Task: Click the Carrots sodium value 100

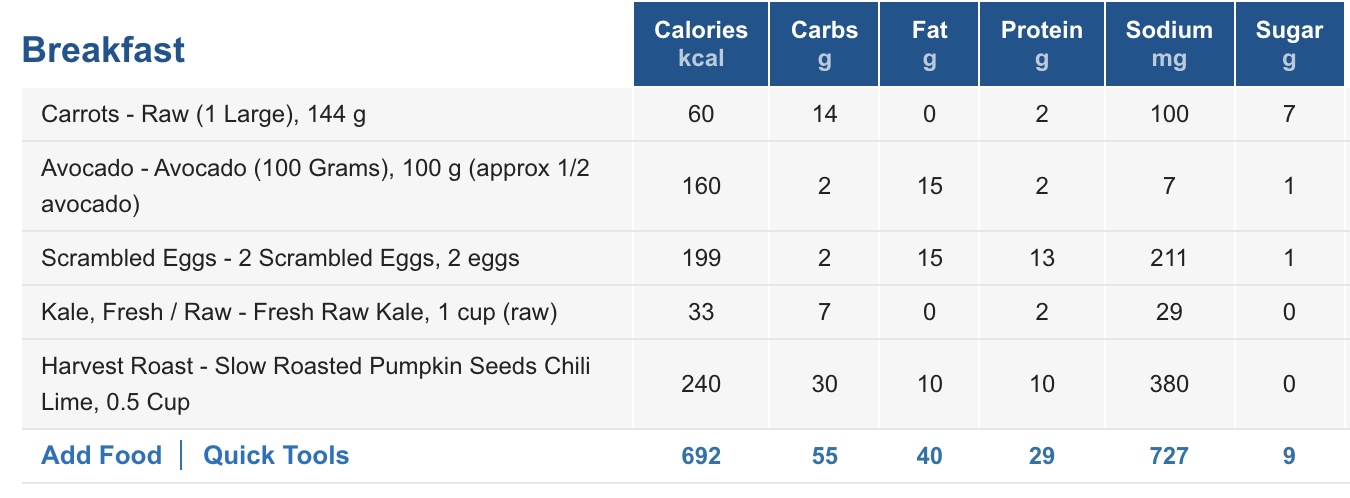Action: tap(1169, 114)
